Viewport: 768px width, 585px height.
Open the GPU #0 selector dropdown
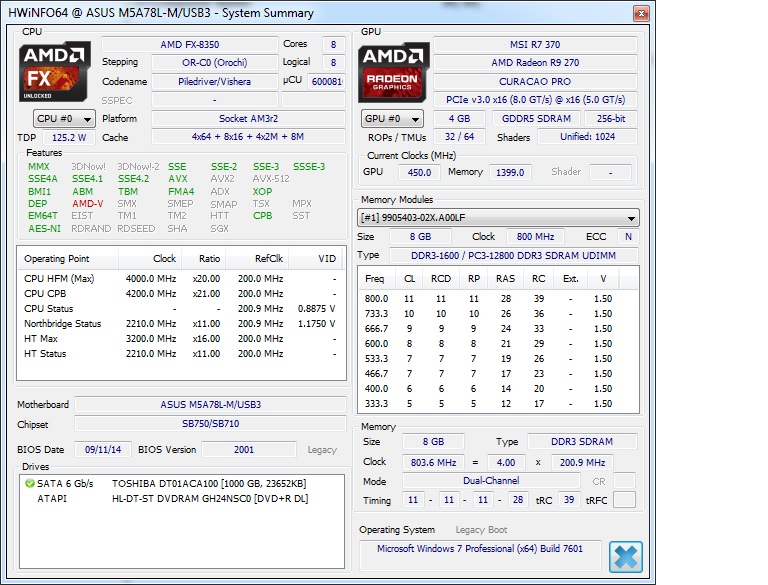tap(393, 119)
